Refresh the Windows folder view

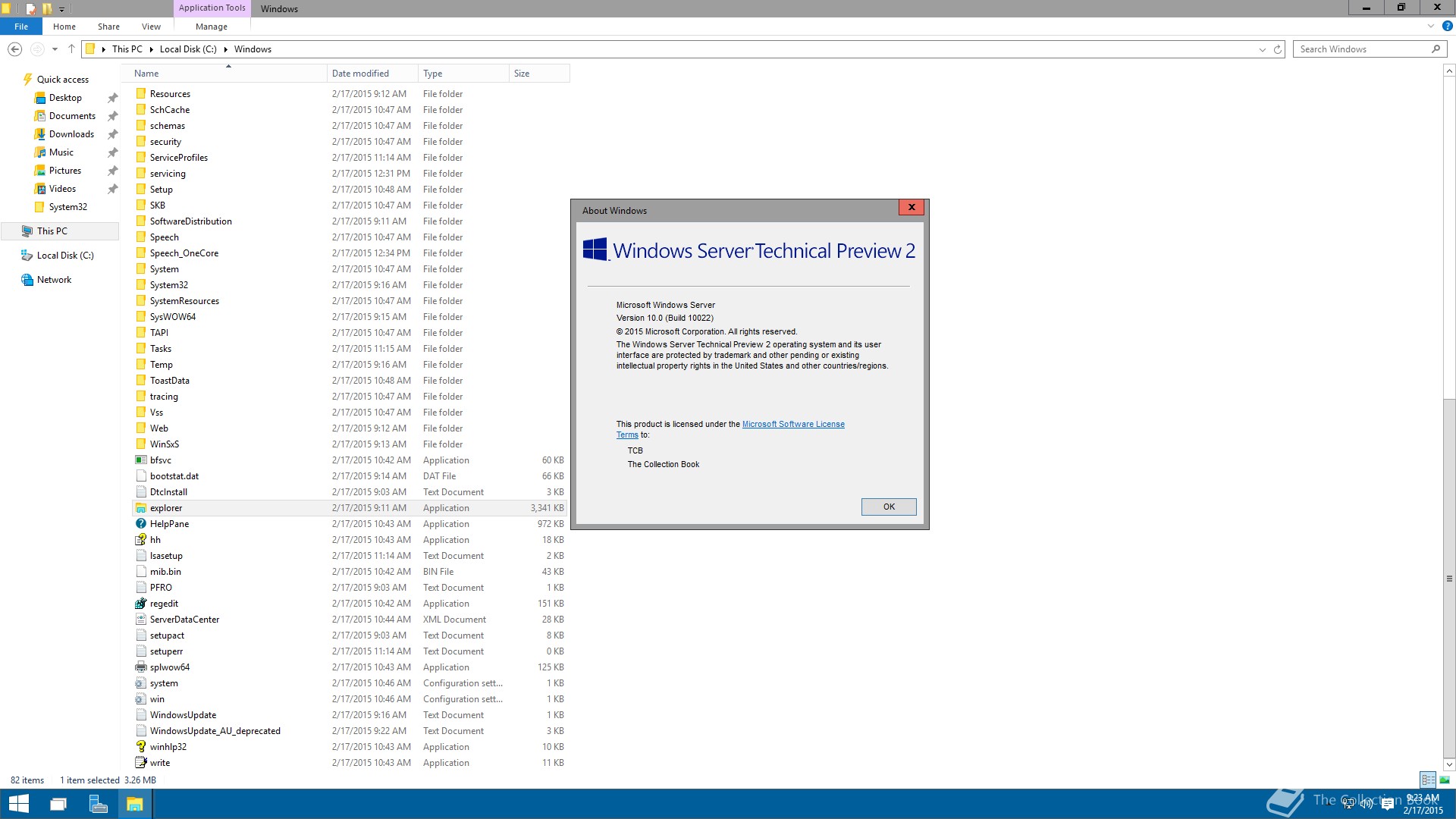coord(1277,49)
